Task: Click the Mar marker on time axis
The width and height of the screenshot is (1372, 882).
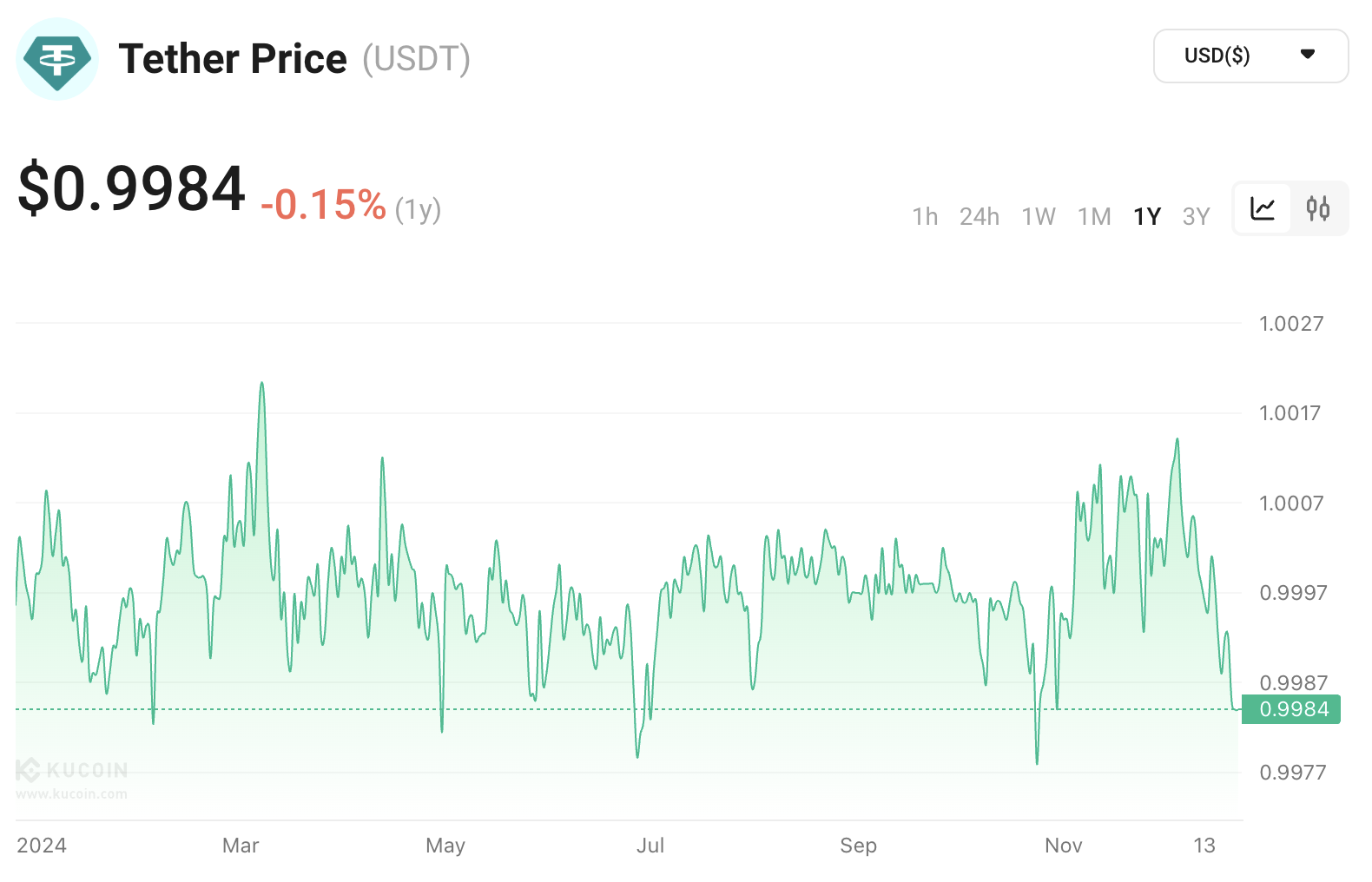Action: [241, 846]
